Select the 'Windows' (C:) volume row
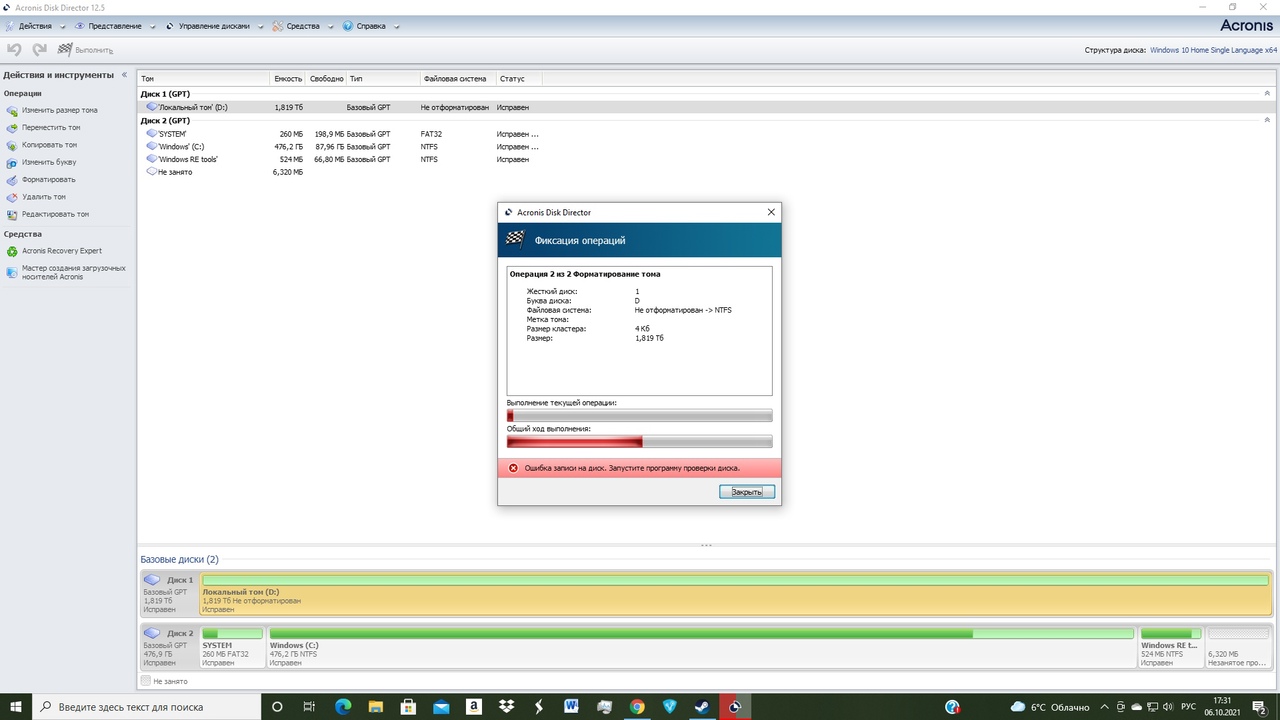Image resolution: width=1280 pixels, height=720 pixels. point(708,146)
